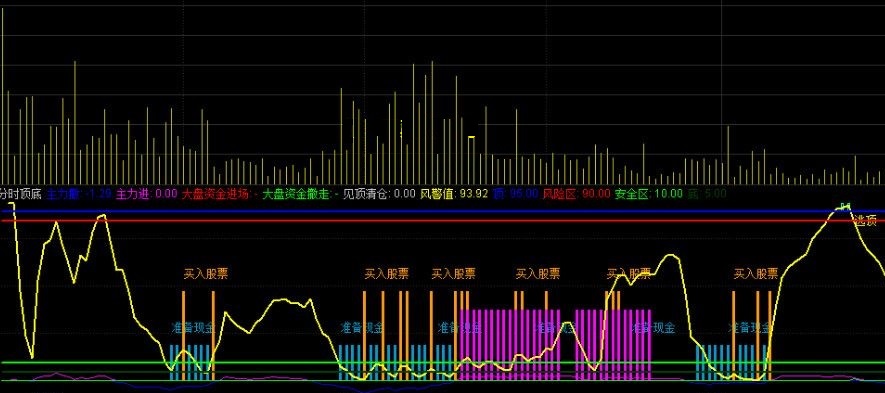
Task: Click the 分时顶底 indicator name
Action: (x=20, y=194)
